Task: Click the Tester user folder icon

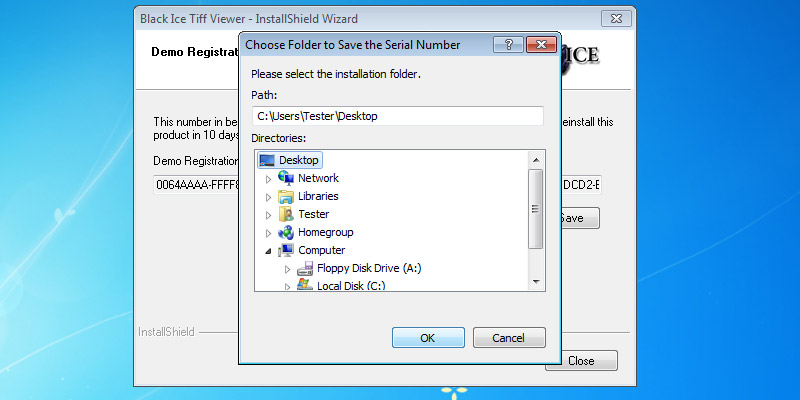Action: [286, 214]
